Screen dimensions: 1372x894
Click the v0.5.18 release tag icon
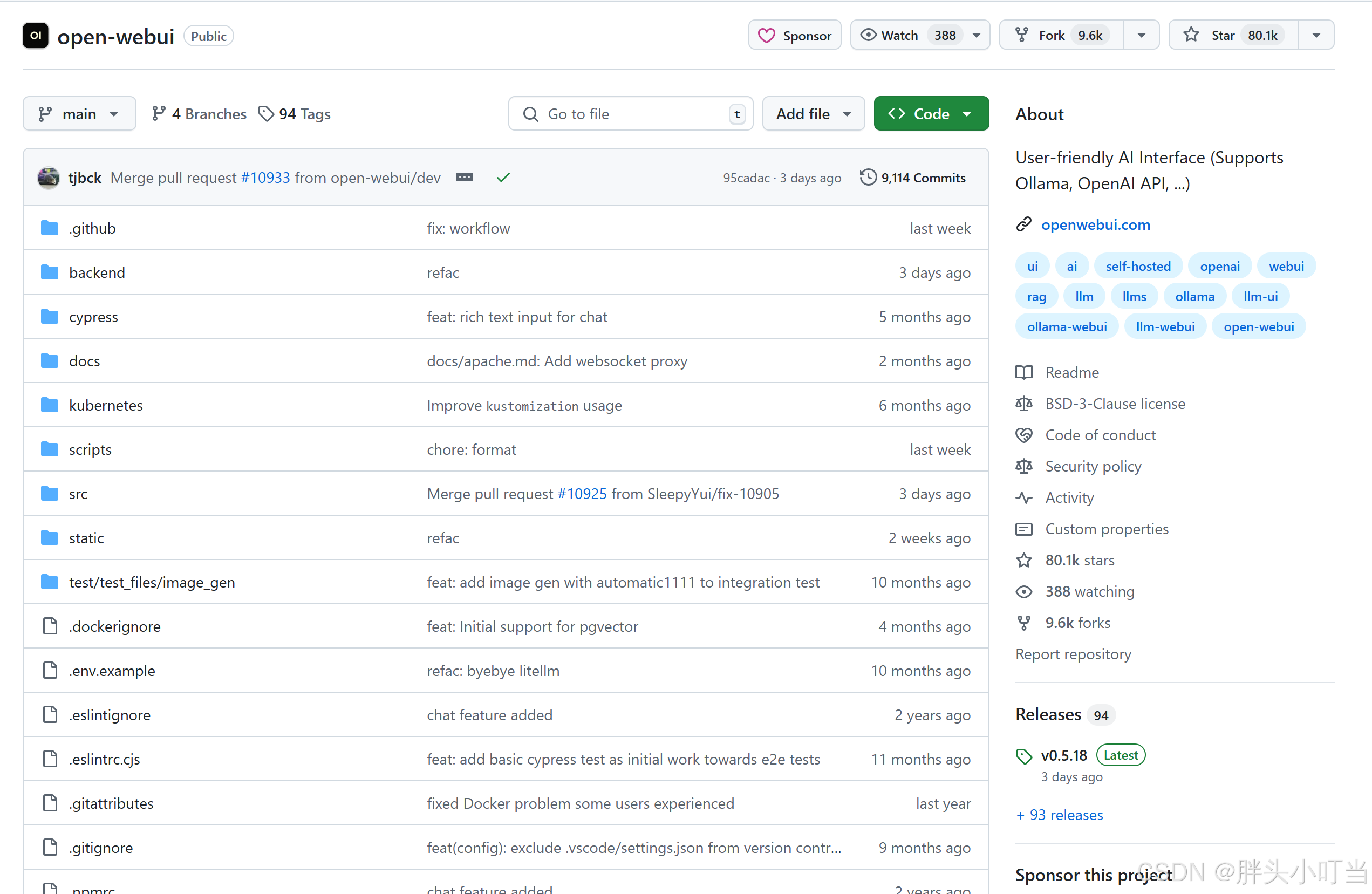(1024, 756)
